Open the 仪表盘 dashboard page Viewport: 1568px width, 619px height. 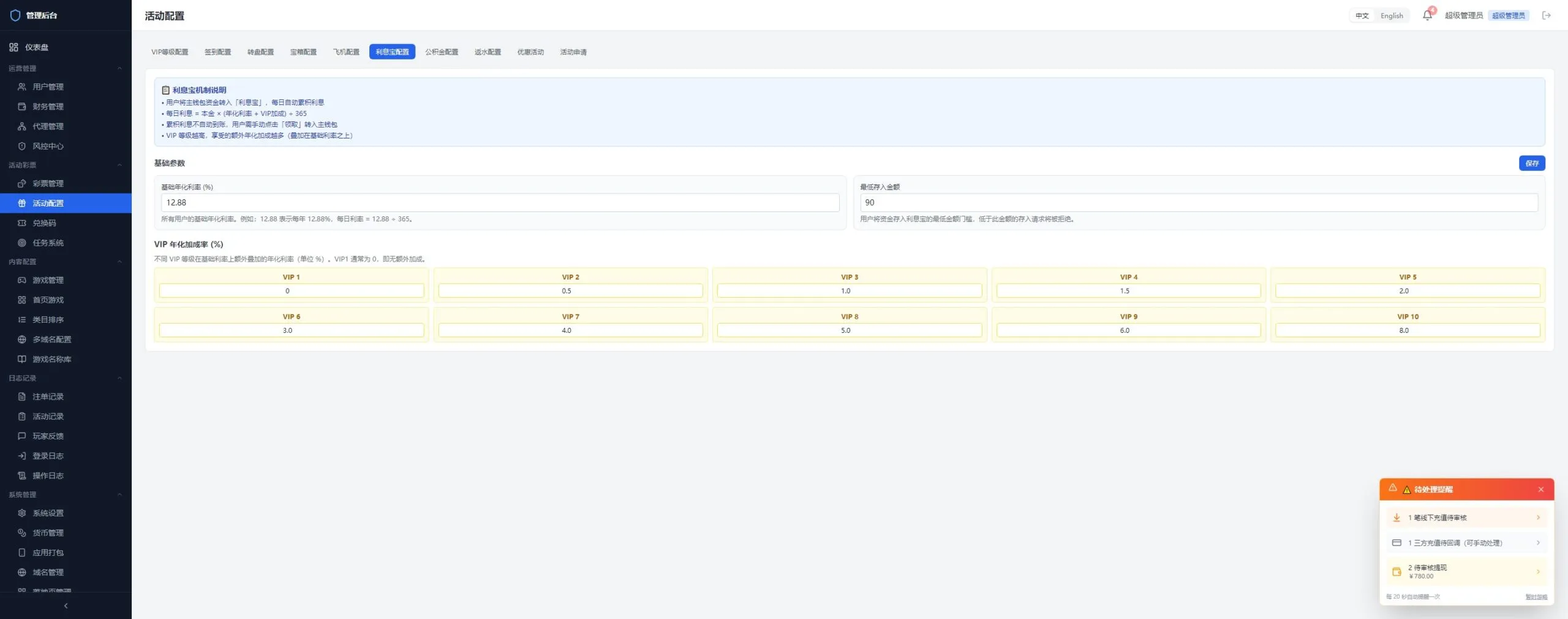(66, 47)
